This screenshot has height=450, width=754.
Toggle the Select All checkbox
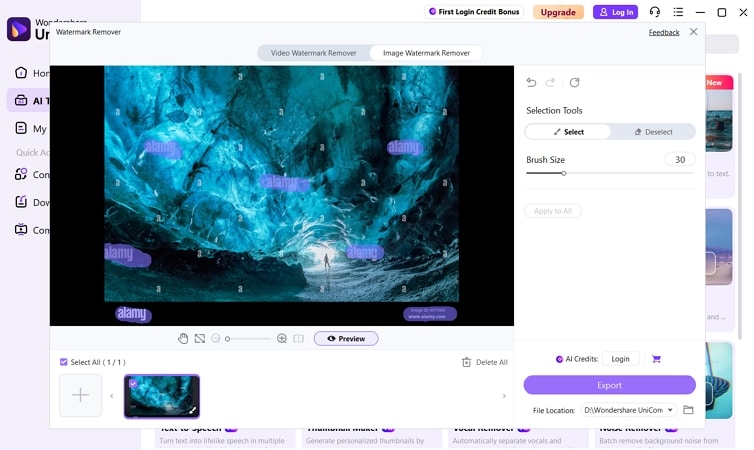click(63, 362)
